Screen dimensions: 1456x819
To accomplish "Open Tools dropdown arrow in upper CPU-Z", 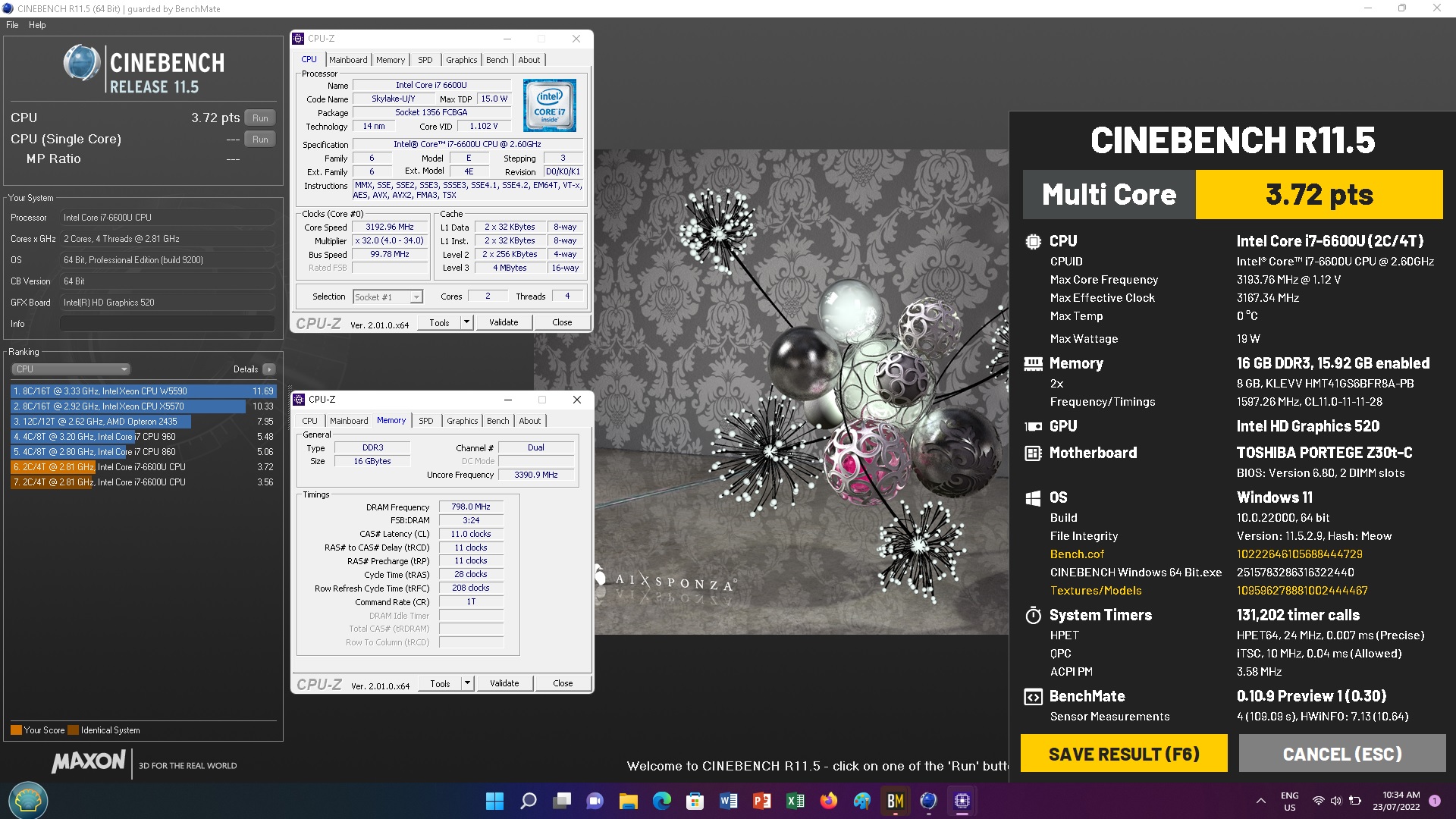I will pyautogui.click(x=466, y=322).
